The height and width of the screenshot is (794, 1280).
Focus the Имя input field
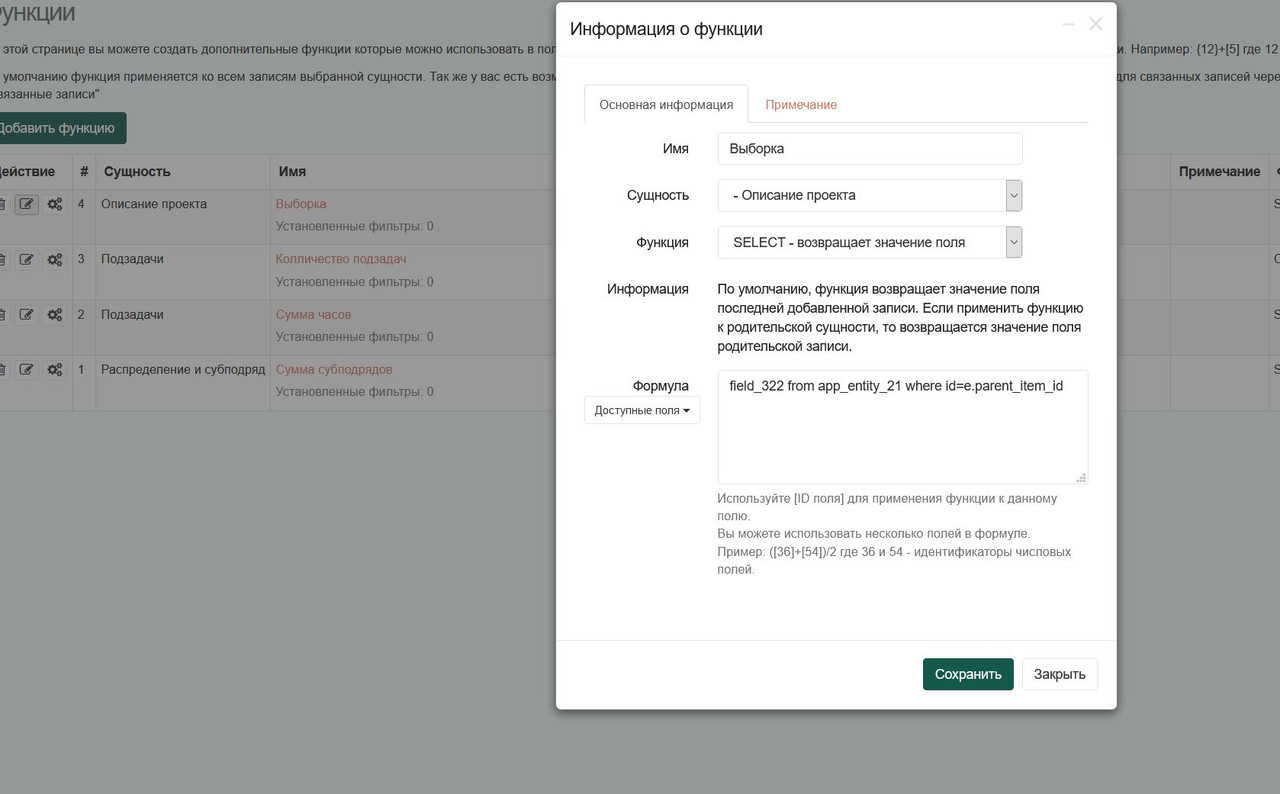[870, 149]
